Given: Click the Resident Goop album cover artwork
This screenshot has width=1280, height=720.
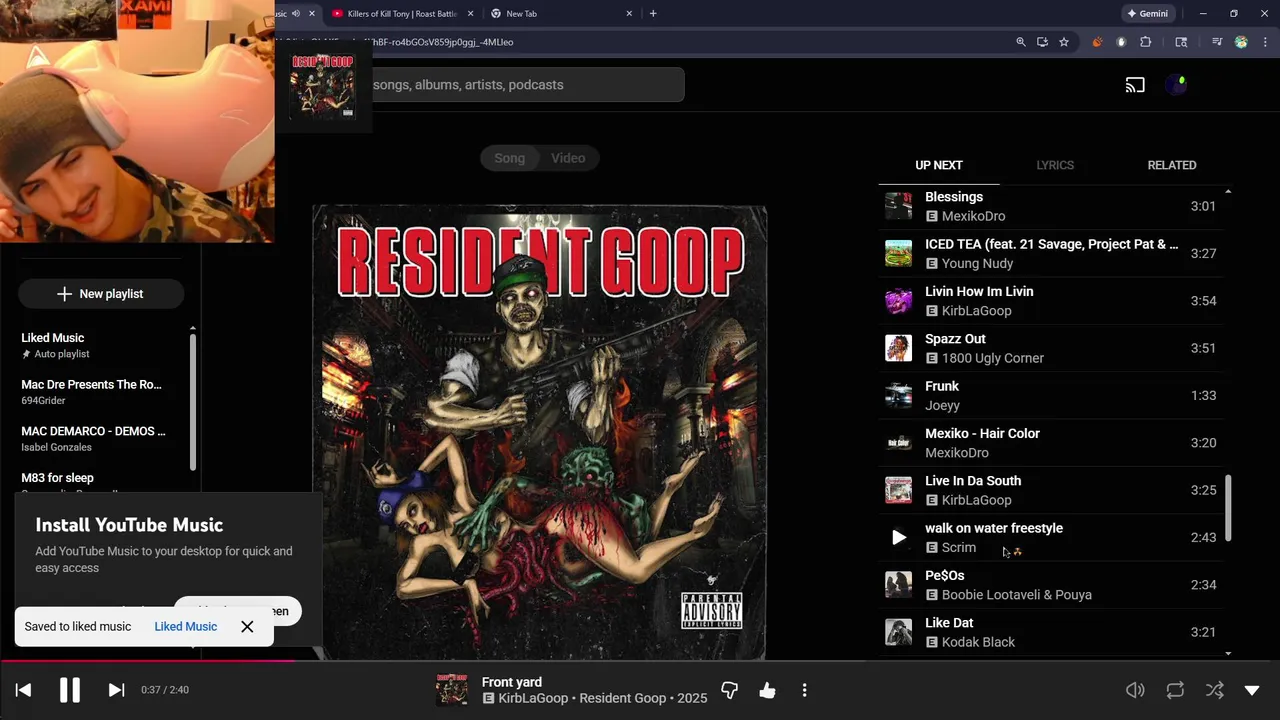Looking at the screenshot, I should [x=540, y=433].
